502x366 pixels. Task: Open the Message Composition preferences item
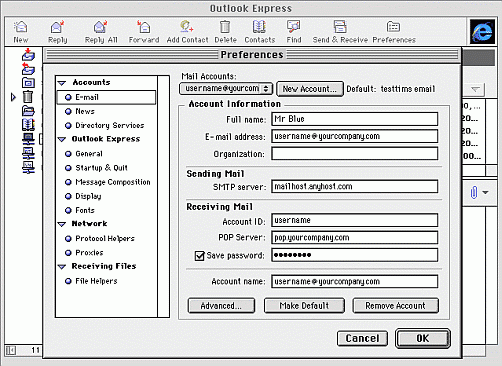(113, 182)
